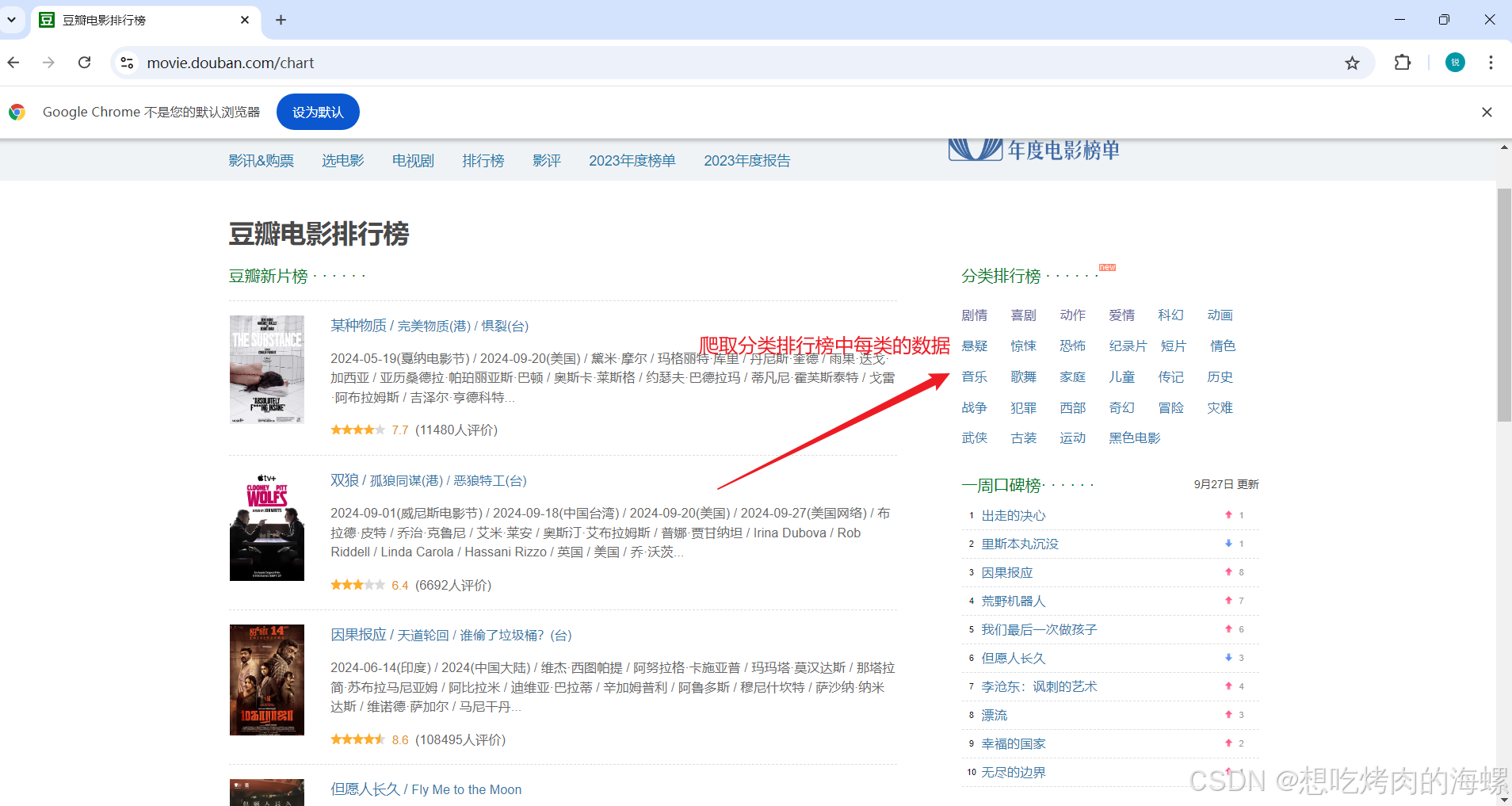Select the 喜剧 category
1512x806 pixels.
tap(1024, 315)
